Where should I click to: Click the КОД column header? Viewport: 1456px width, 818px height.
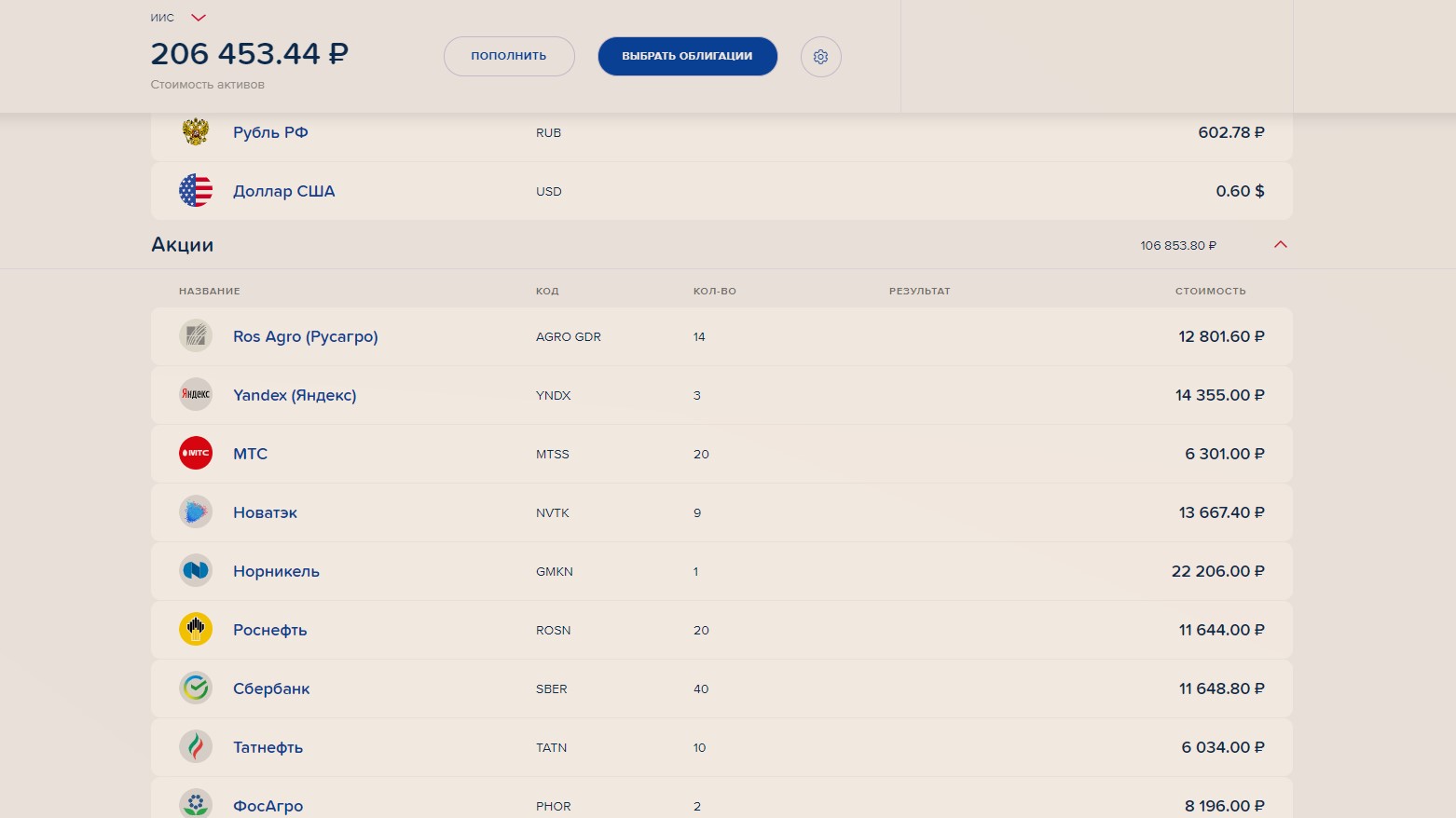pyautogui.click(x=547, y=291)
